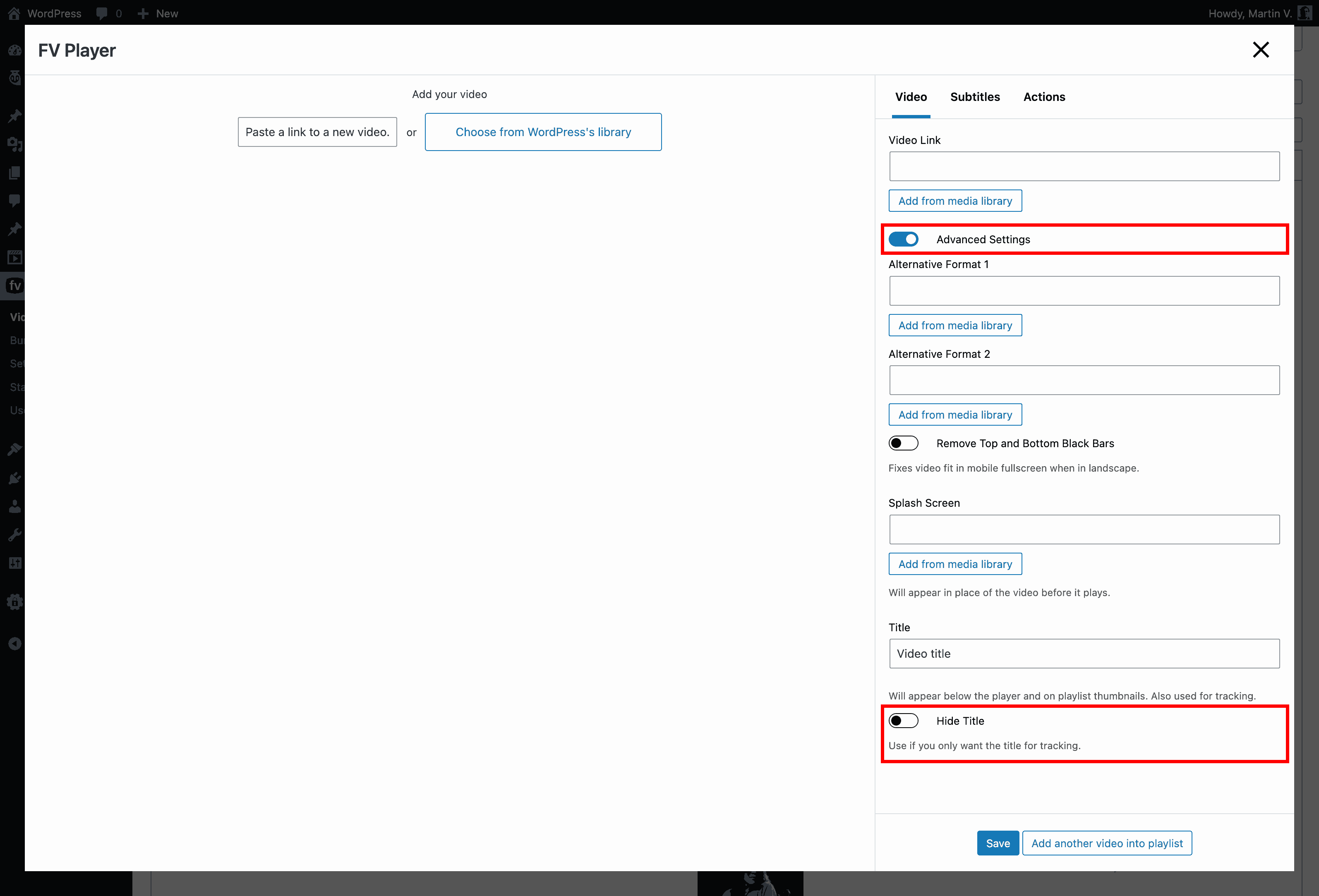This screenshot has height=896, width=1319.
Task: Click the gear with lock sidebar icon
Action: click(15, 601)
